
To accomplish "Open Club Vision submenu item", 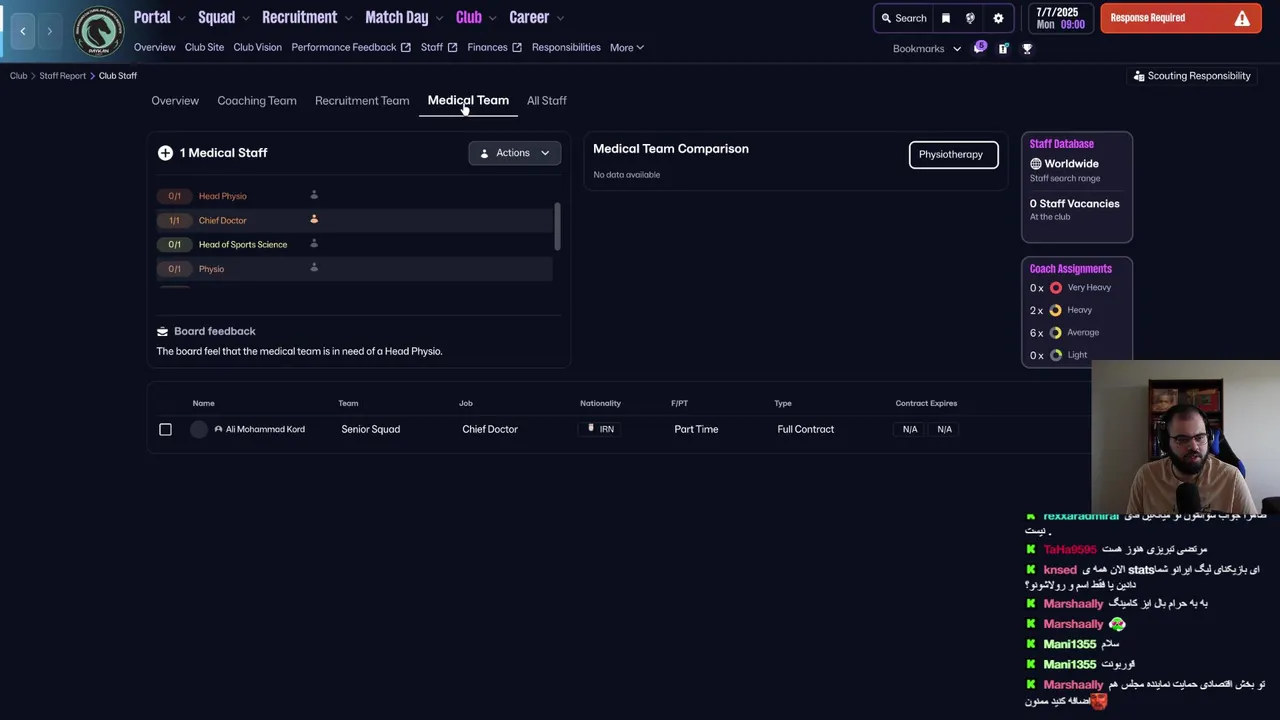I will coord(257,47).
